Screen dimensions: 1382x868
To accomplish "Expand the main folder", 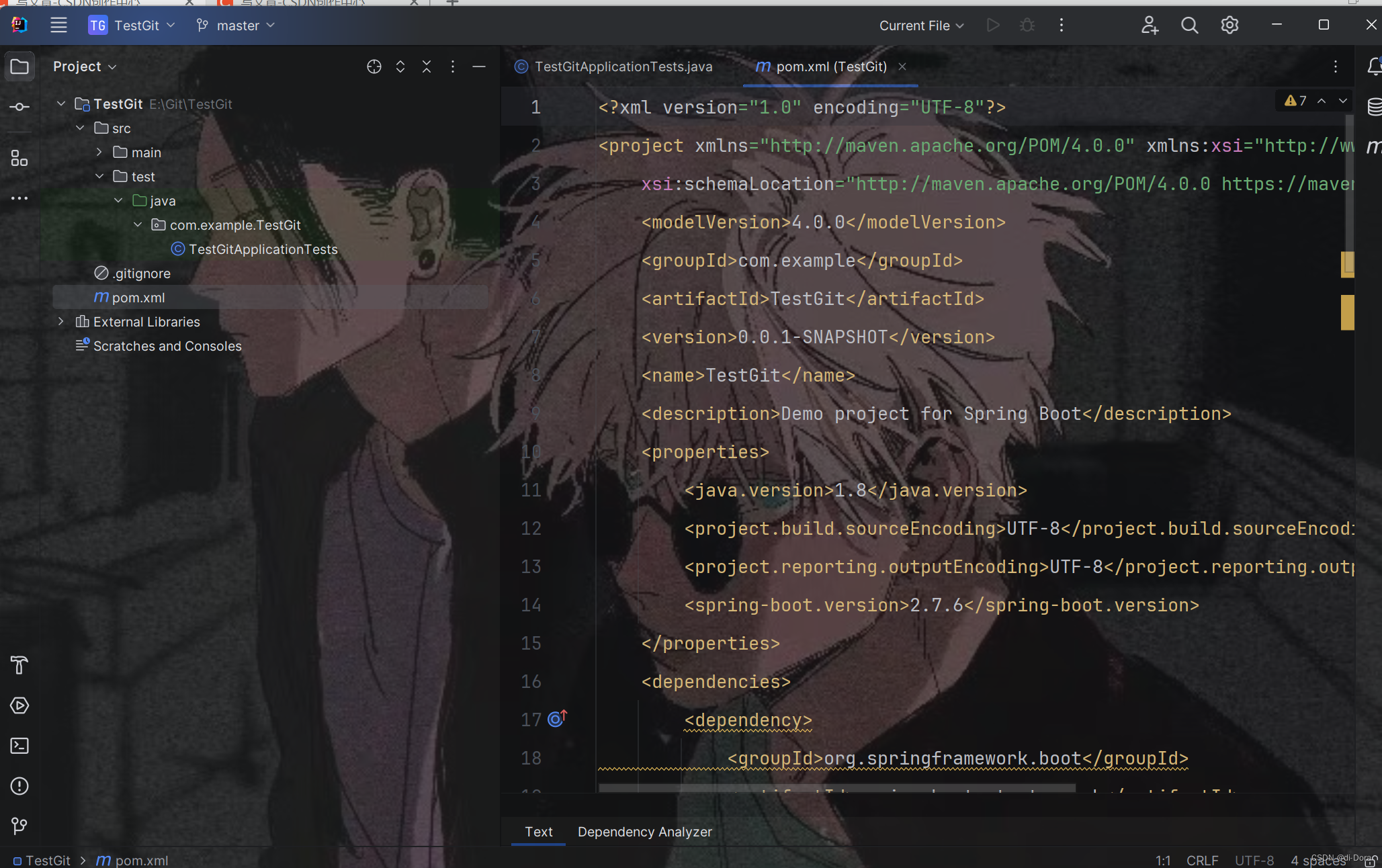I will tap(99, 152).
